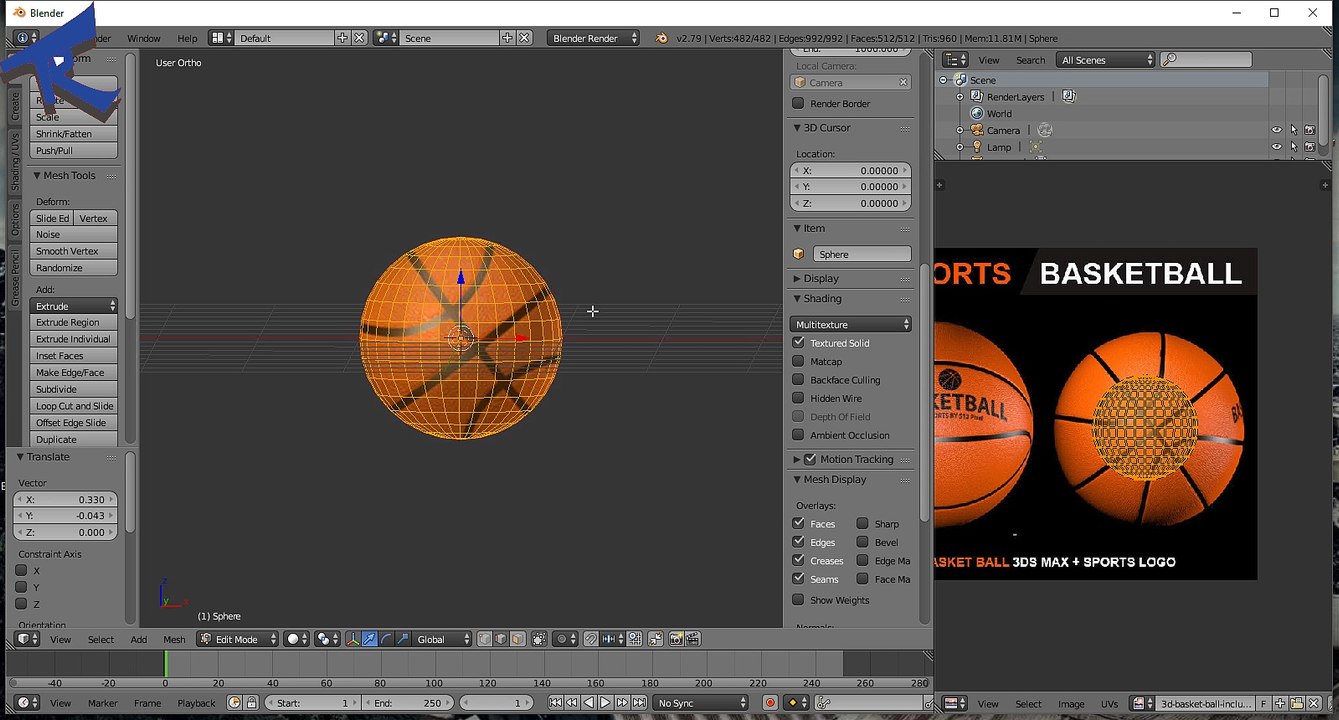The height and width of the screenshot is (720, 1339).
Task: Select the translate manipulator arrow icon
Action: pos(369,639)
